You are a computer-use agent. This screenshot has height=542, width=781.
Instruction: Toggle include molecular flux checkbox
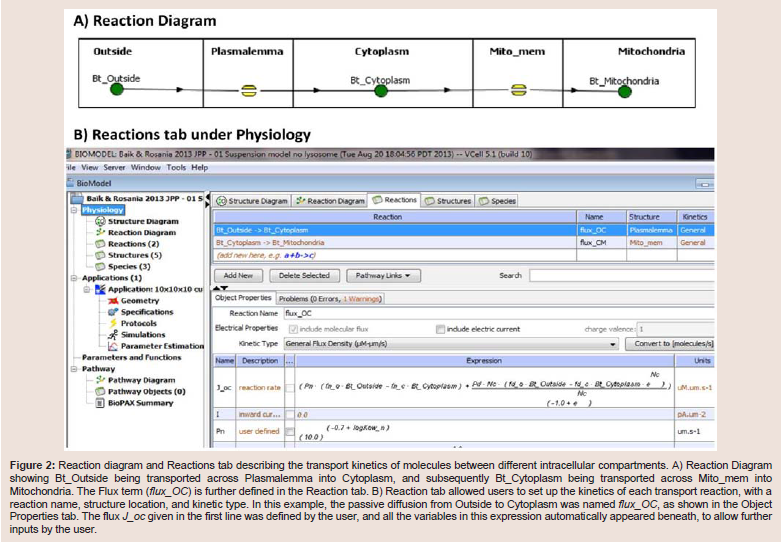tap(293, 329)
